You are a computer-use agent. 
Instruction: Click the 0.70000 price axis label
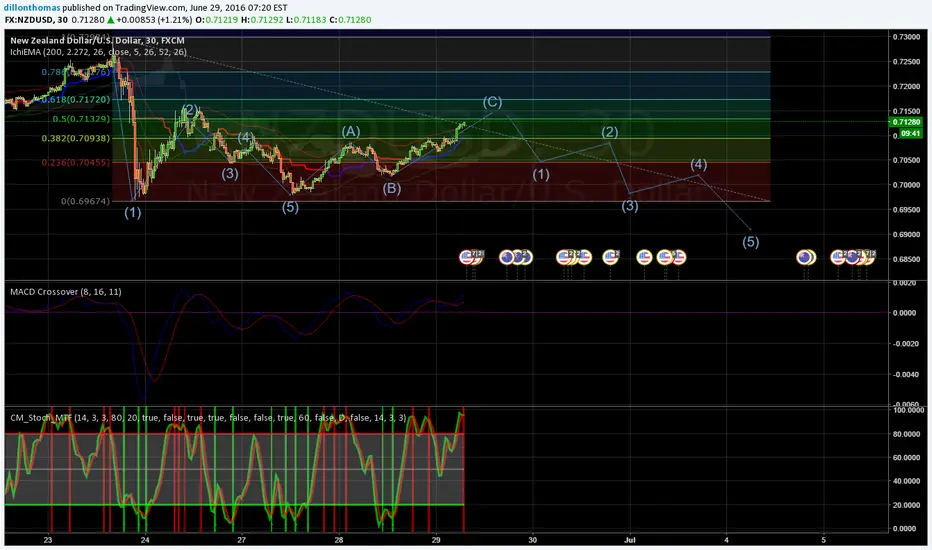pos(906,185)
